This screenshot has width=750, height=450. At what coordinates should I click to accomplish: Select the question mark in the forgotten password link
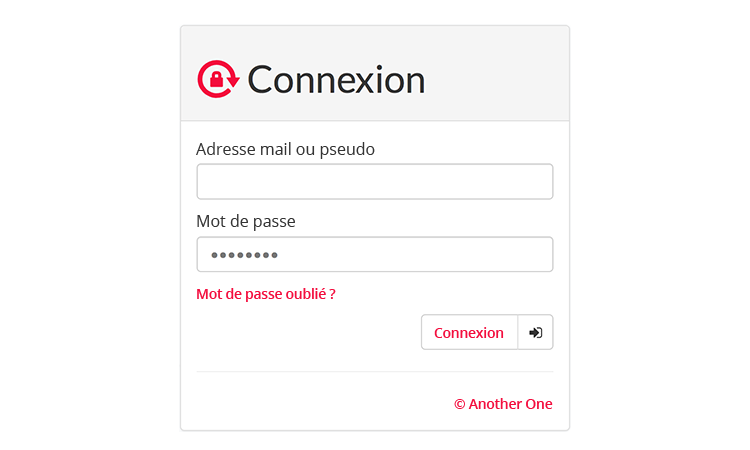point(332,294)
